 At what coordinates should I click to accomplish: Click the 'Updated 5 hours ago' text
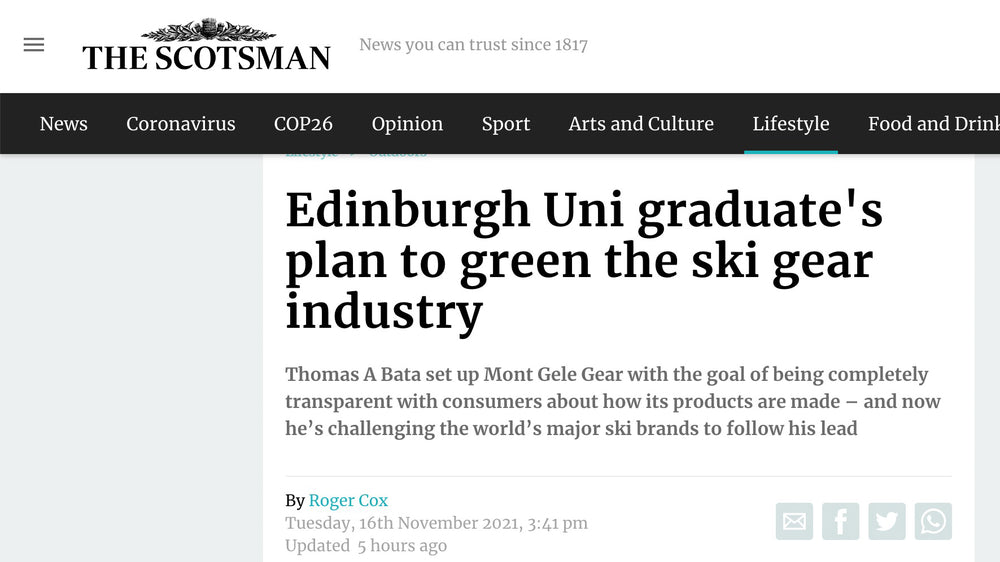366,546
